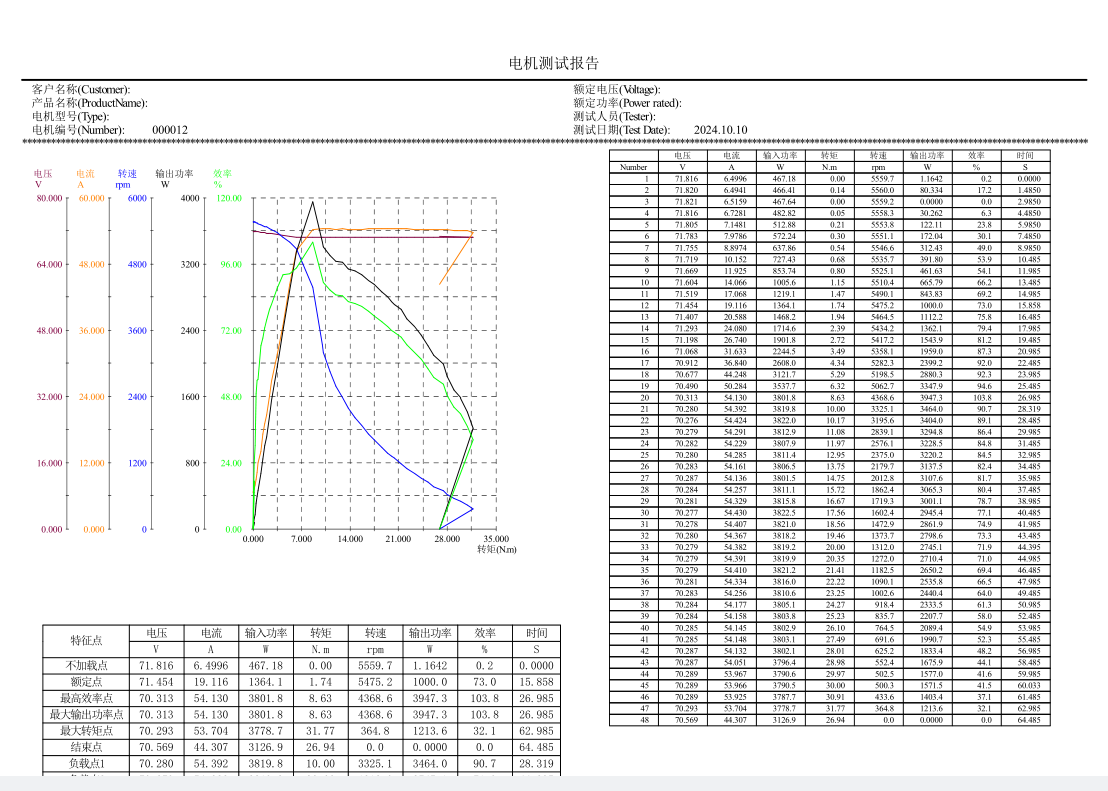Click the Number header in data table
Screen dimensions: 1108x791
[633, 168]
